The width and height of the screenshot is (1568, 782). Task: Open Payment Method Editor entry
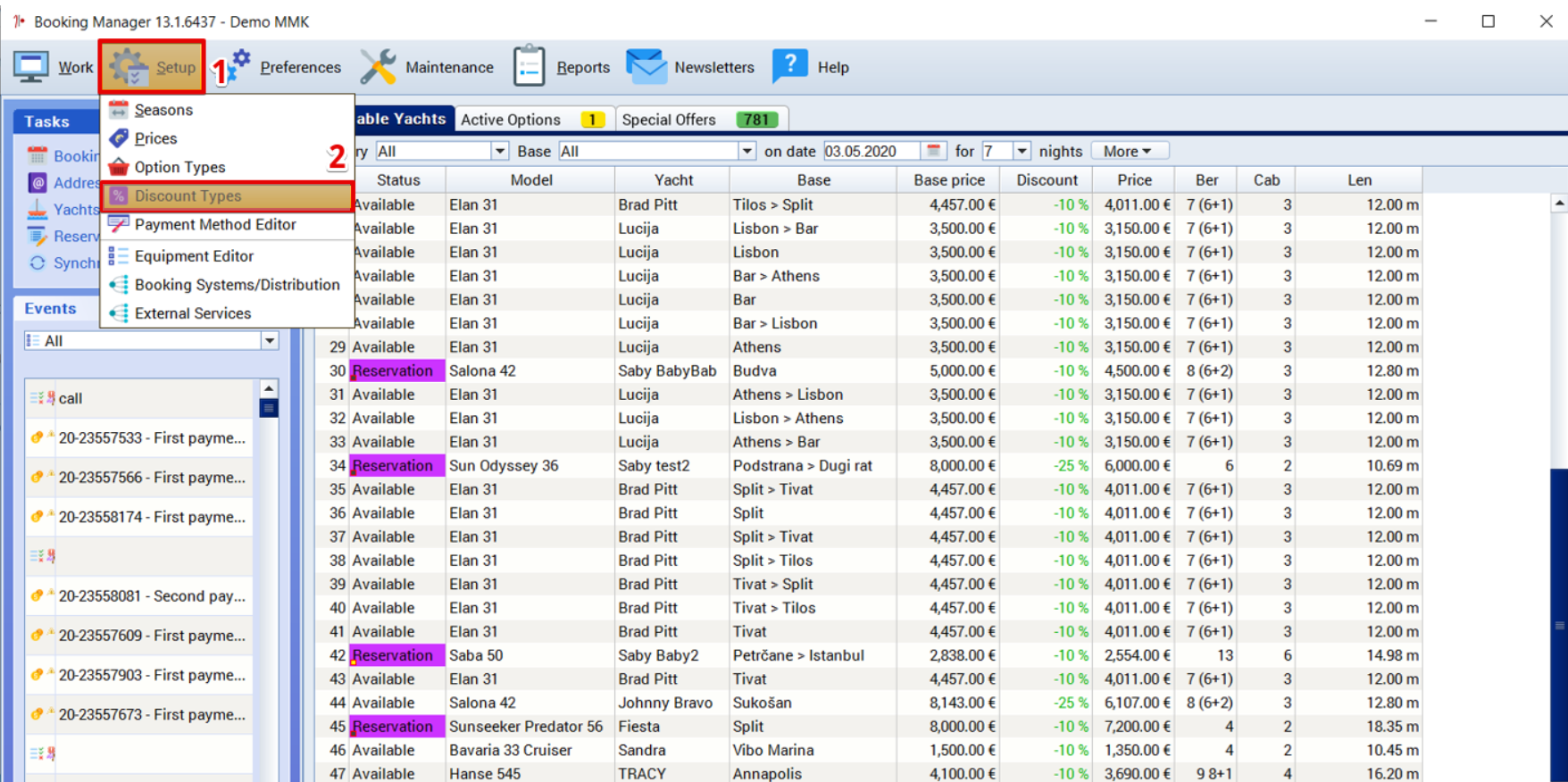(215, 224)
